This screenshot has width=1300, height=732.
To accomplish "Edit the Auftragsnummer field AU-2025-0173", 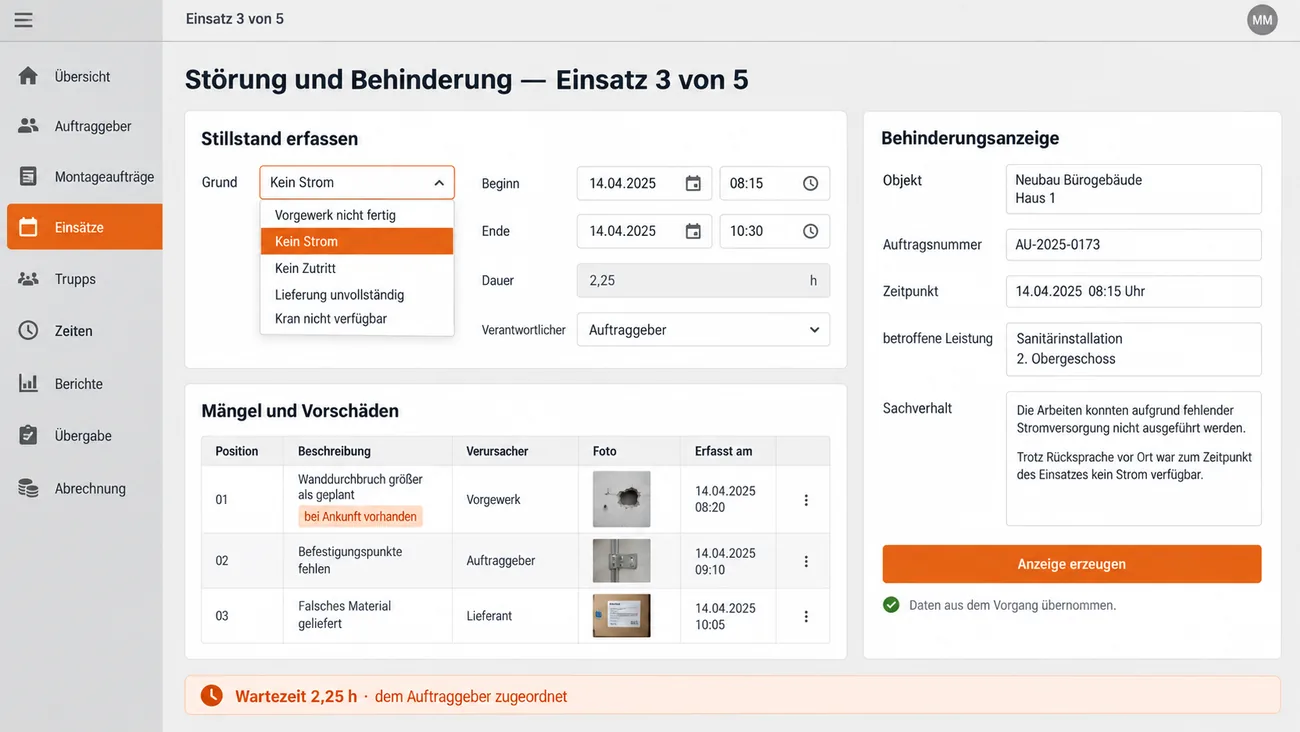I will tap(1134, 245).
